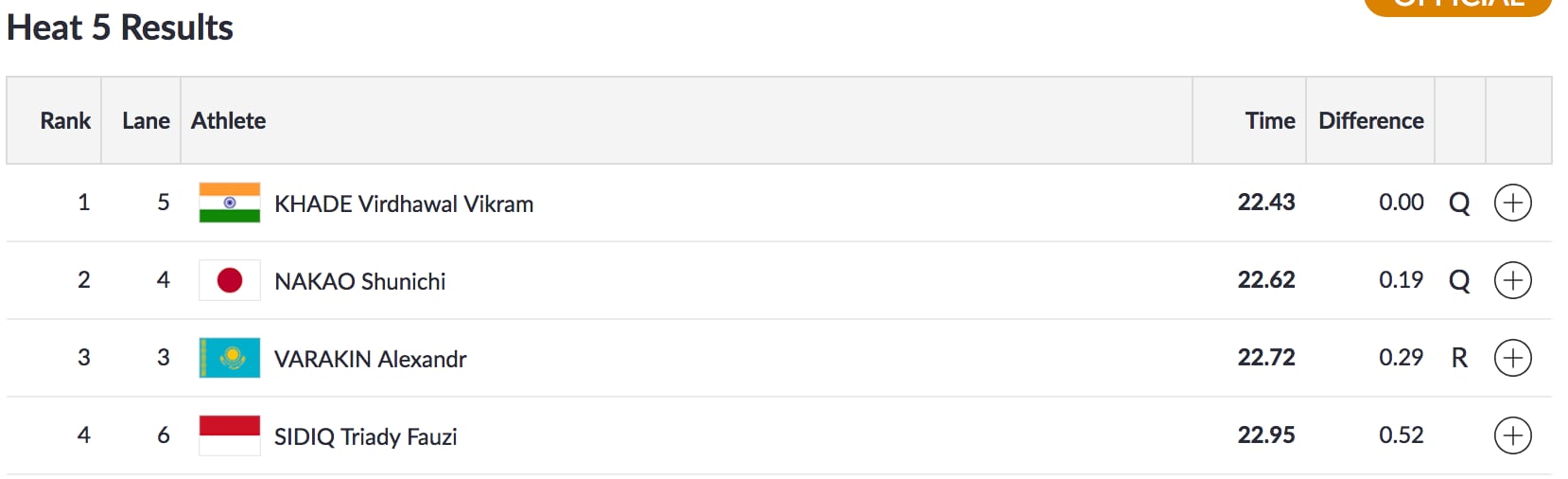Click the India flag icon
Viewport: 1568px width, 479px height.
[x=230, y=203]
